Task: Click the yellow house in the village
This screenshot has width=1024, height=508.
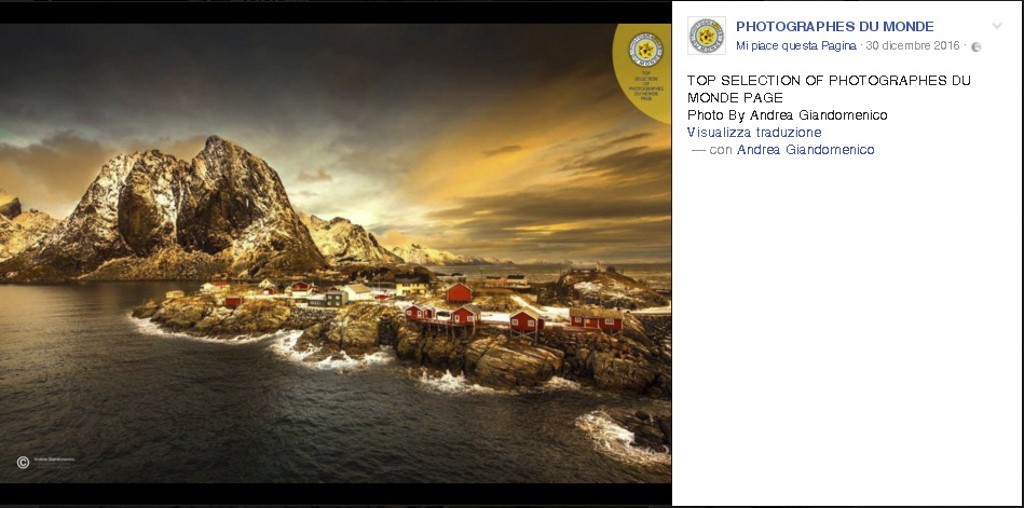Action: [411, 287]
